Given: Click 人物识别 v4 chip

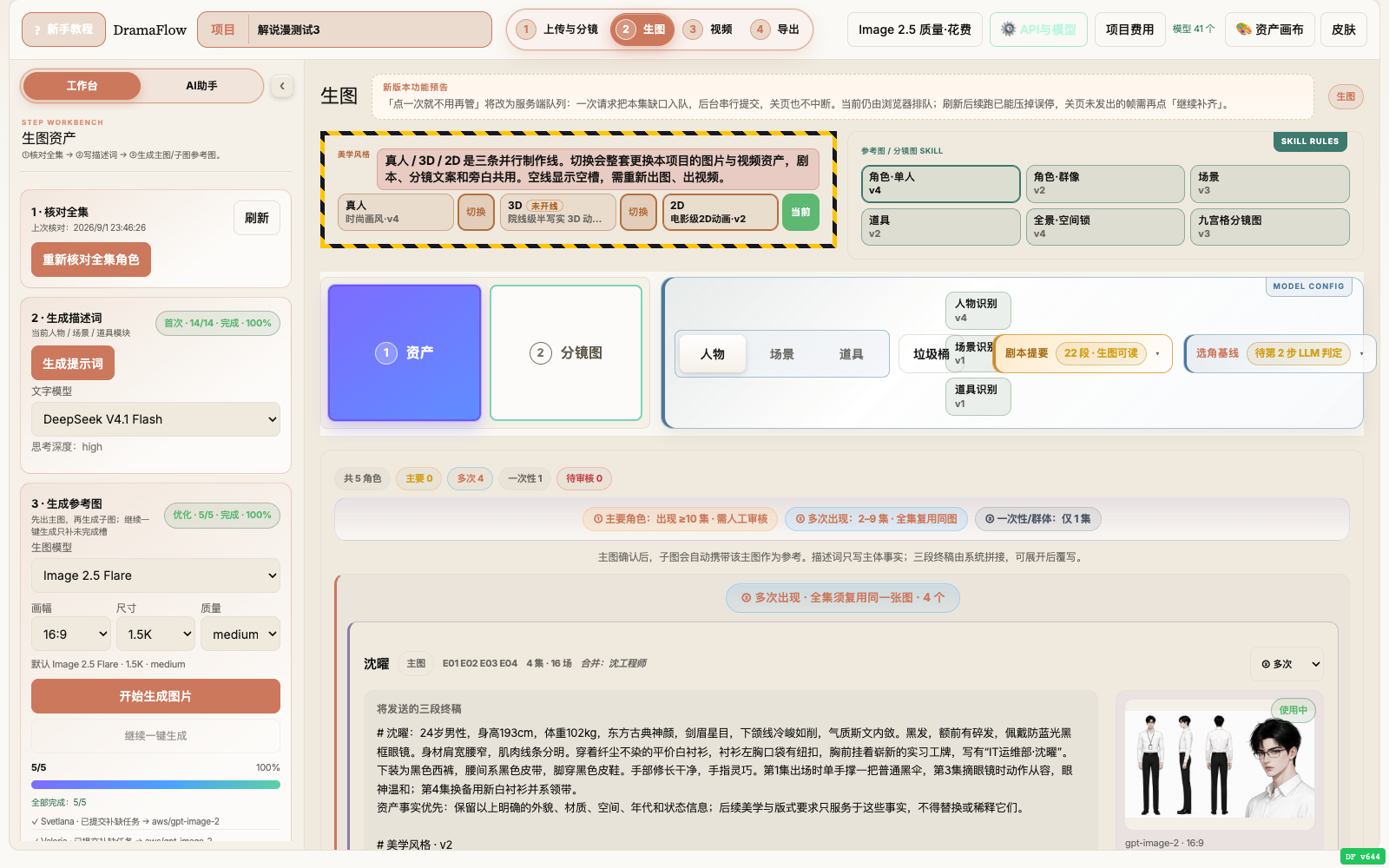Looking at the screenshot, I should point(978,311).
